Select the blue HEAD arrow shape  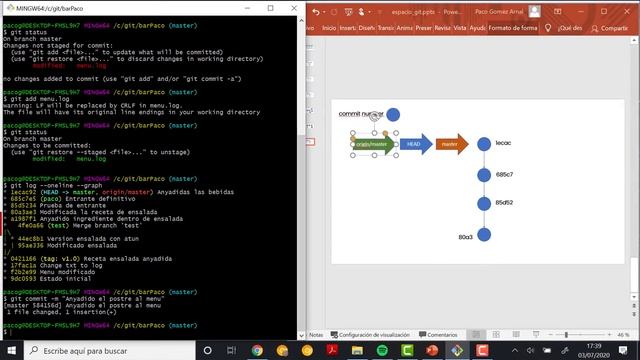(416, 144)
